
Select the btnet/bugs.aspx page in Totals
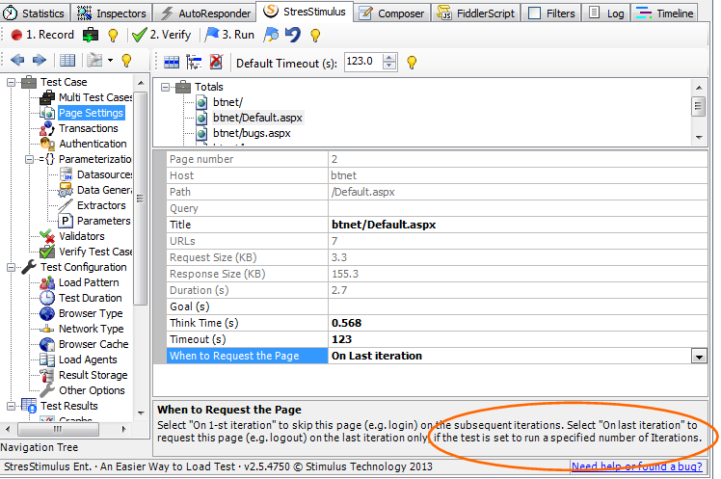tap(252, 134)
